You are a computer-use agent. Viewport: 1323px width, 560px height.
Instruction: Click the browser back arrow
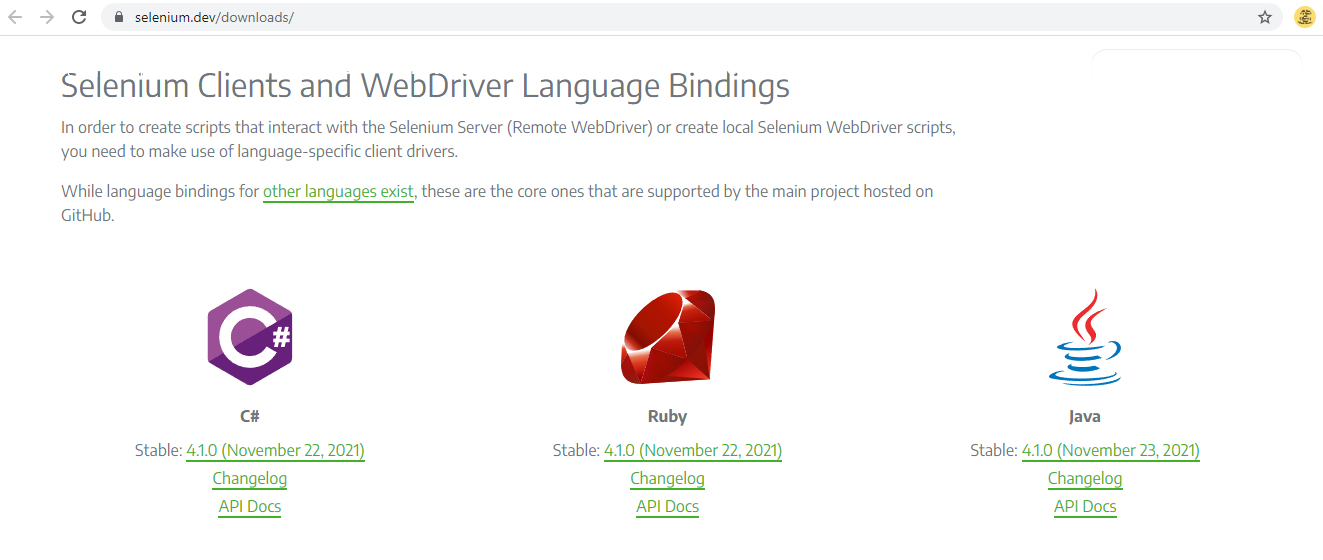(15, 17)
